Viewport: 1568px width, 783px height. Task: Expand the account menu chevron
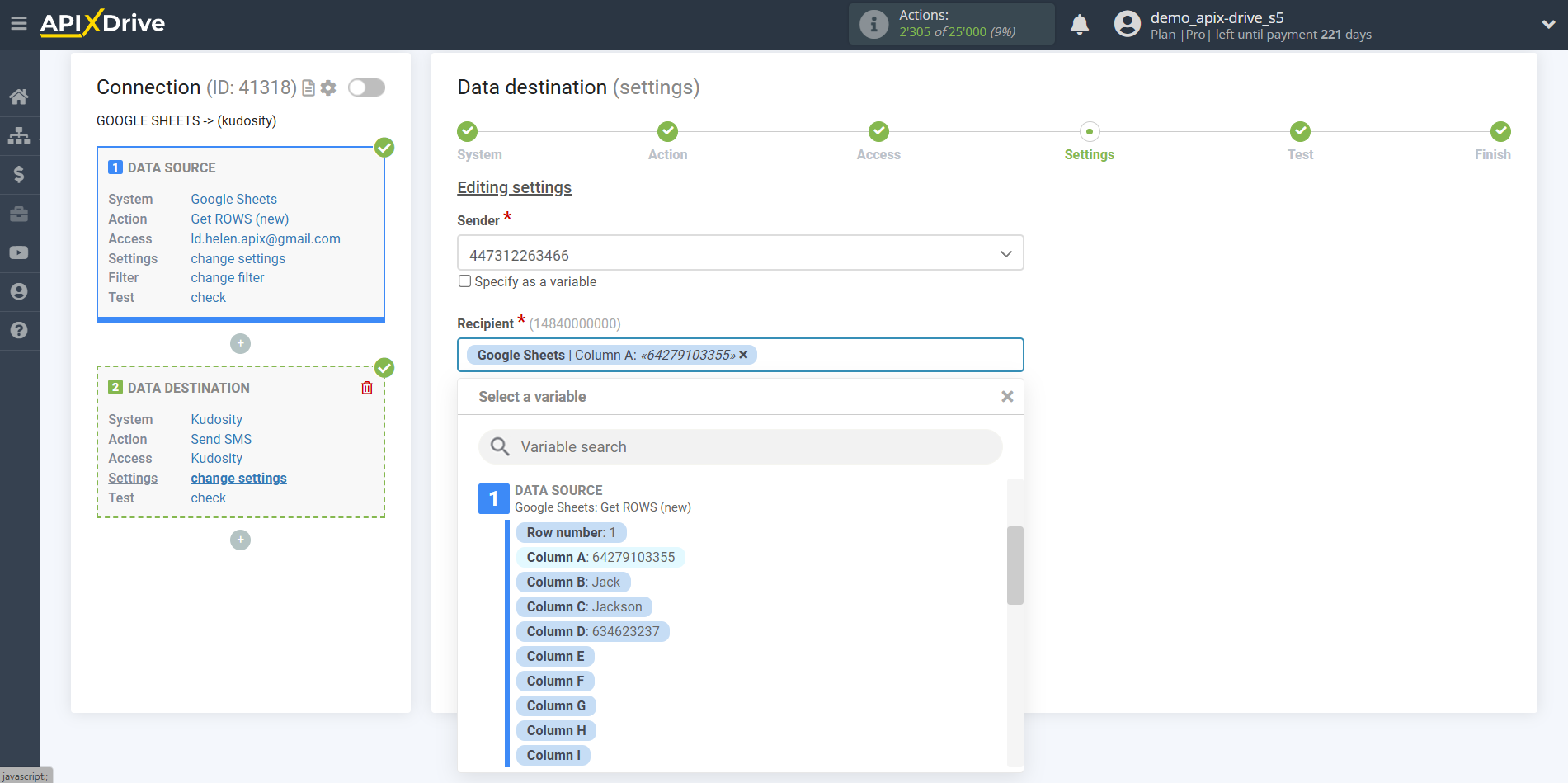point(1548,24)
